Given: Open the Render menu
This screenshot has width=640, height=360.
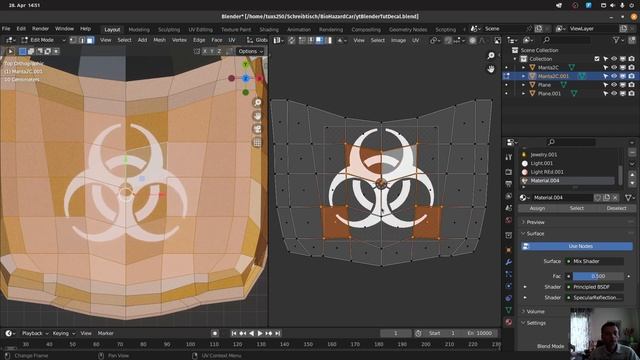Looking at the screenshot, I should pyautogui.click(x=40, y=29).
